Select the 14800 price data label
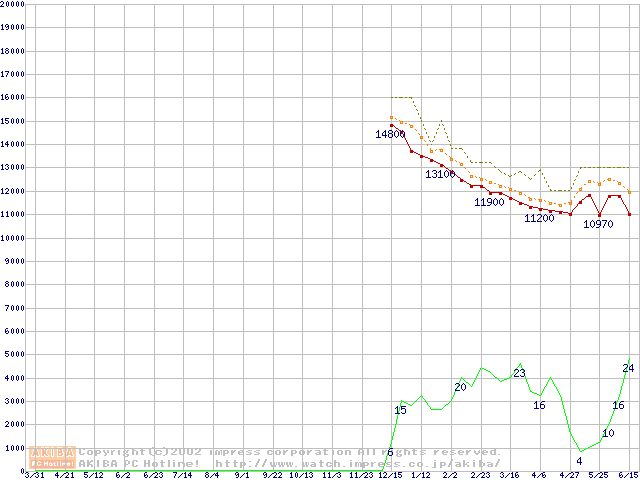Viewport: 640px width, 480px height. 390,134
